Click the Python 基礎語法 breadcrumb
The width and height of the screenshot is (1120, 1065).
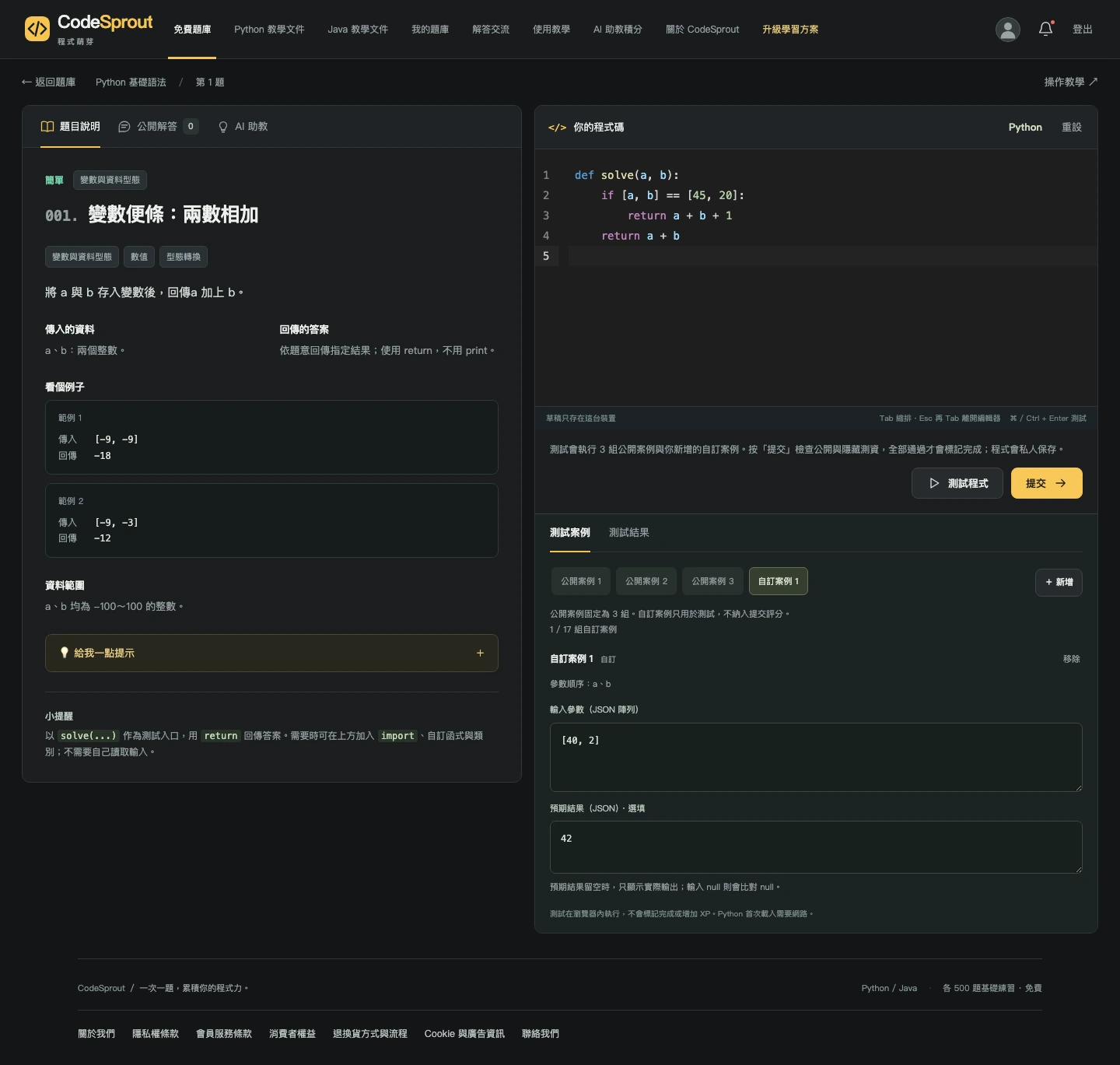pyautogui.click(x=131, y=82)
